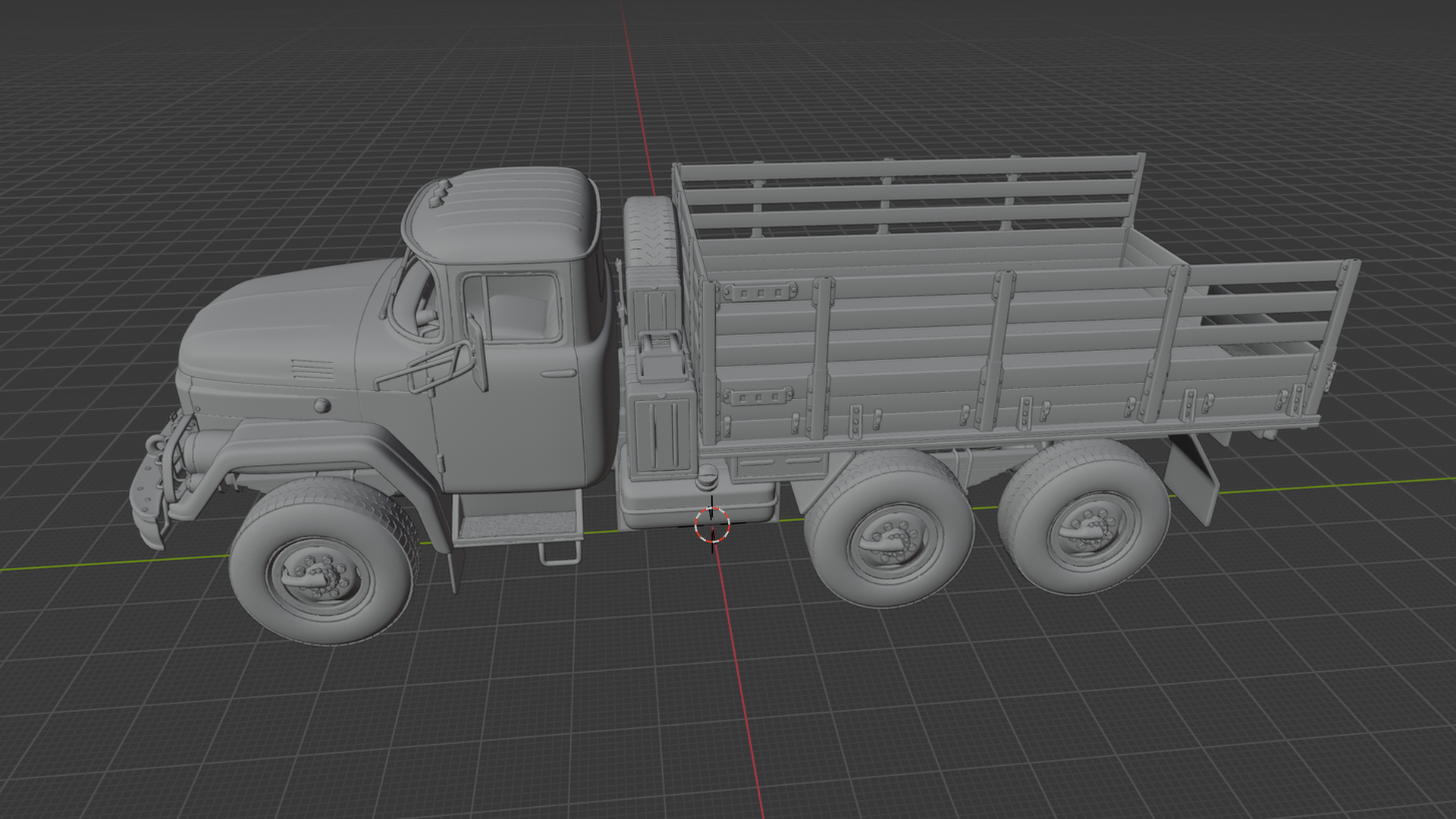This screenshot has width=1456, height=819.
Task: Select the middle axle wheel
Action: coord(889,529)
